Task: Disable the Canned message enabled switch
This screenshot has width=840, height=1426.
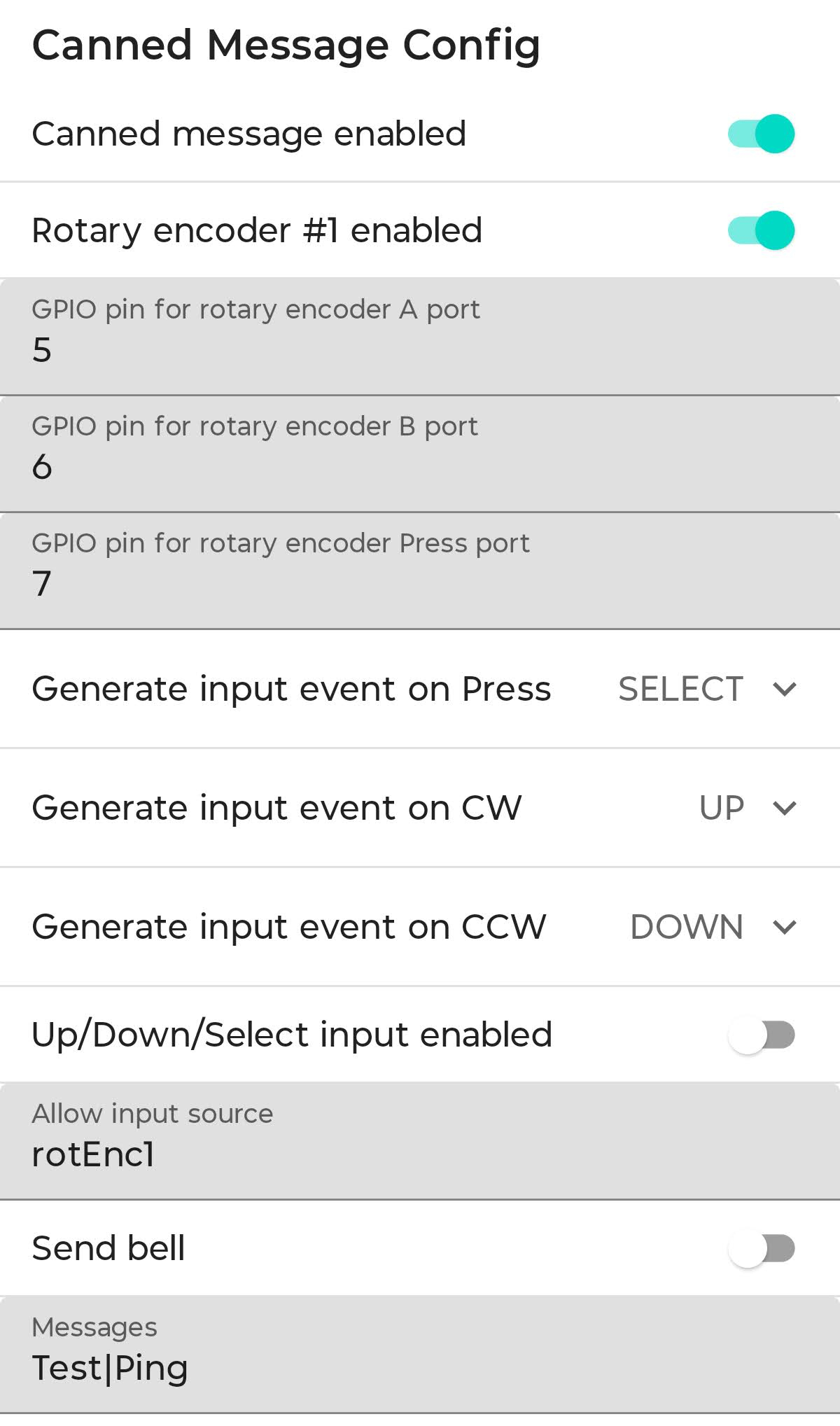Action: pyautogui.click(x=761, y=134)
